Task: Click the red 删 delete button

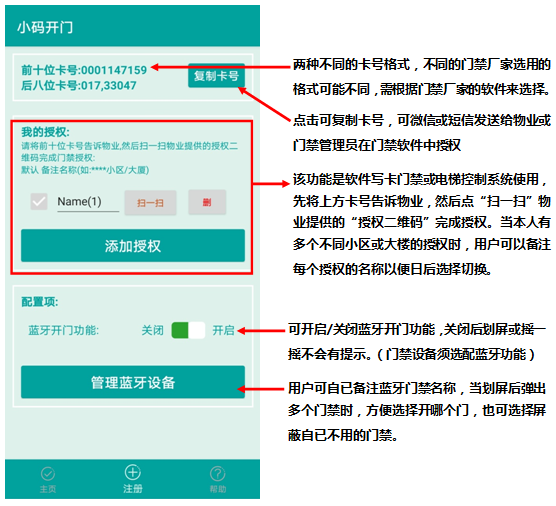Action: click(x=207, y=202)
